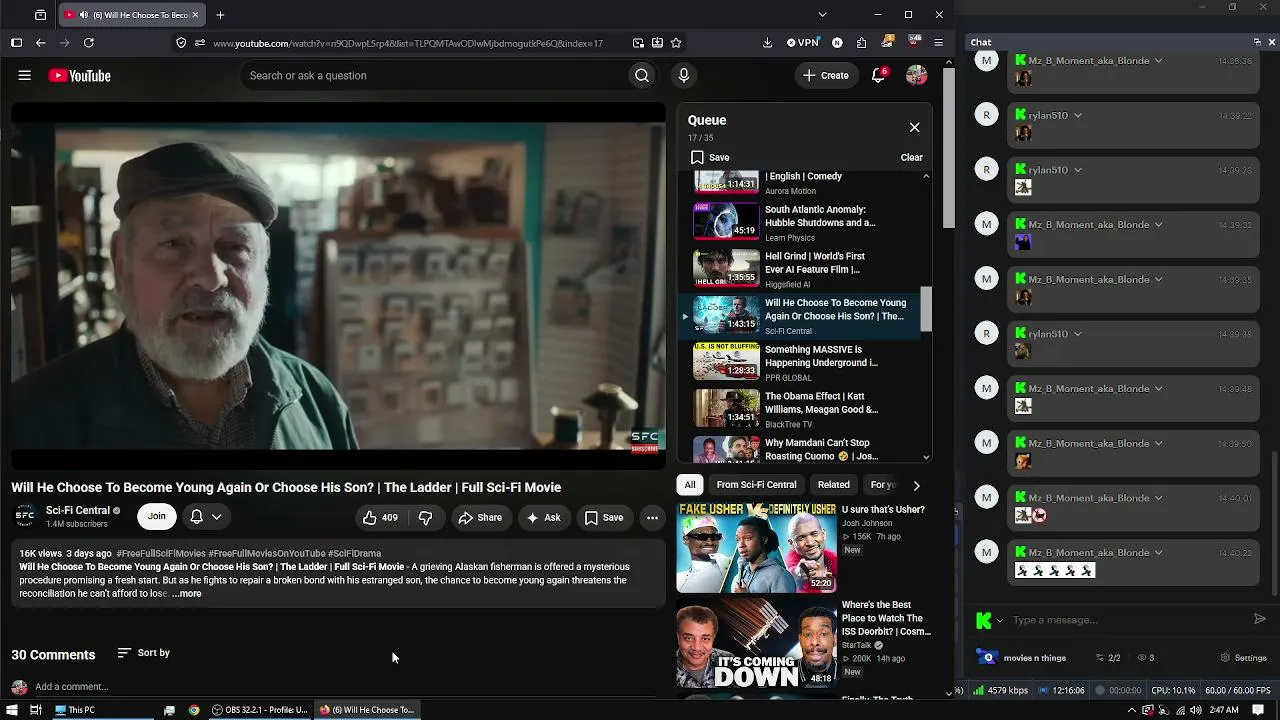This screenshot has width=1280, height=720.
Task: Switch to OBS 32.2.1 taskbar window
Action: point(259,710)
